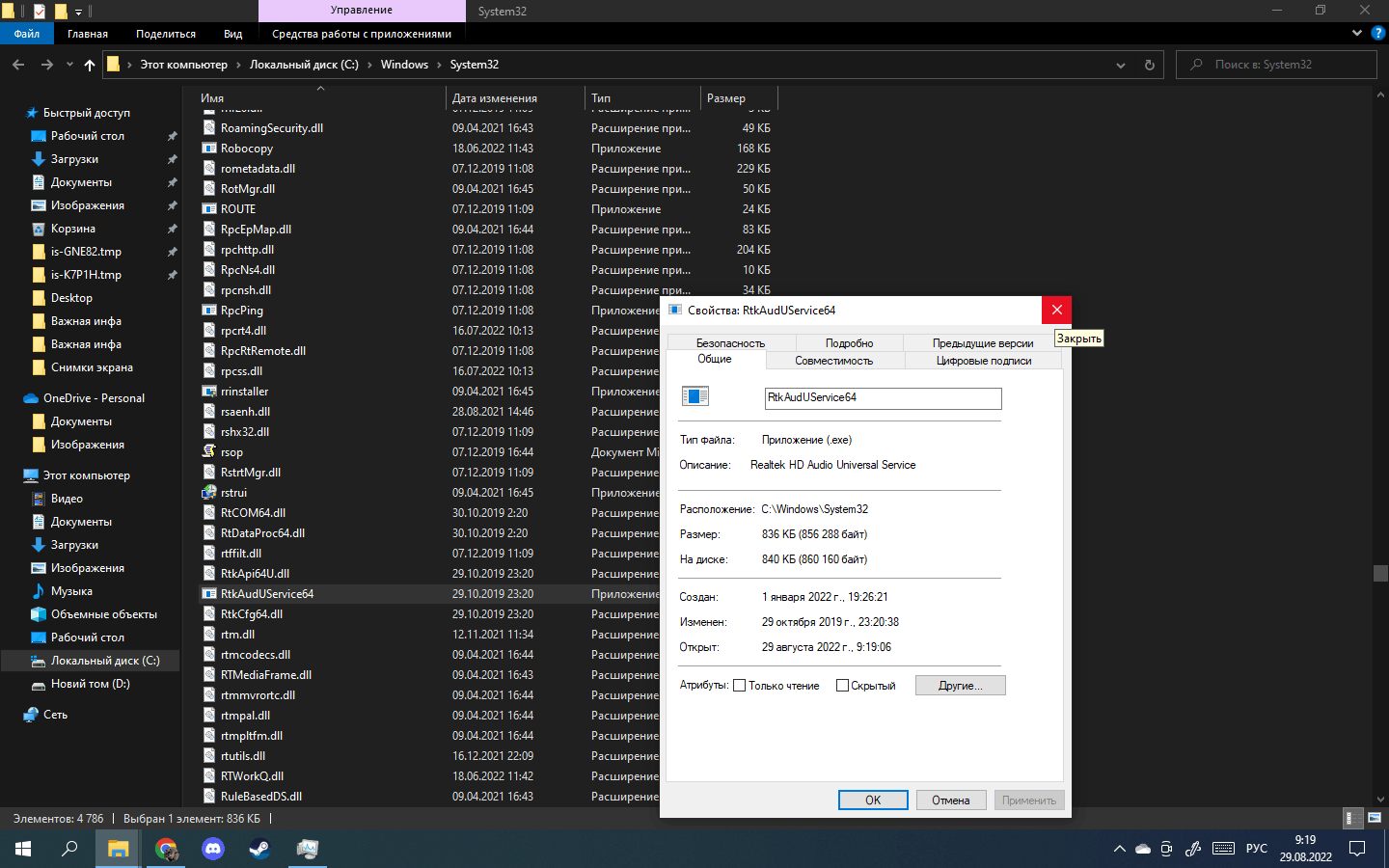Open the notification center icon

coord(1357,849)
